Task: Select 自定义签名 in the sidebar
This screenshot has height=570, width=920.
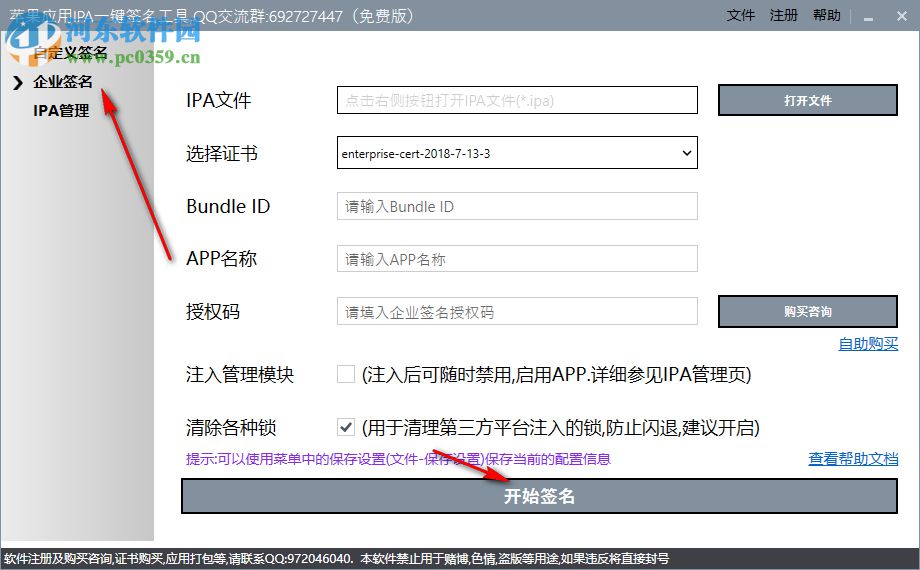Action: tap(70, 53)
